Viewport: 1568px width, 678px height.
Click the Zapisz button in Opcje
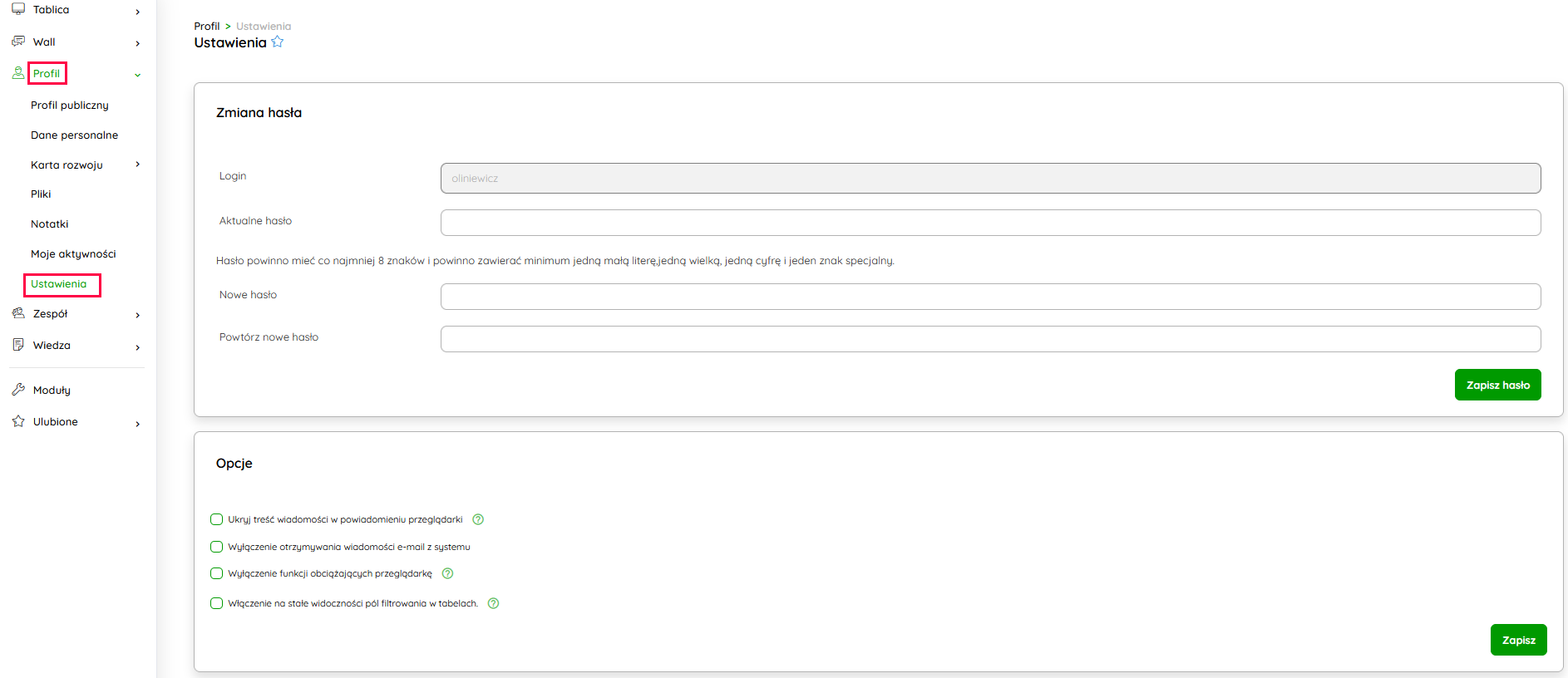[1518, 640]
